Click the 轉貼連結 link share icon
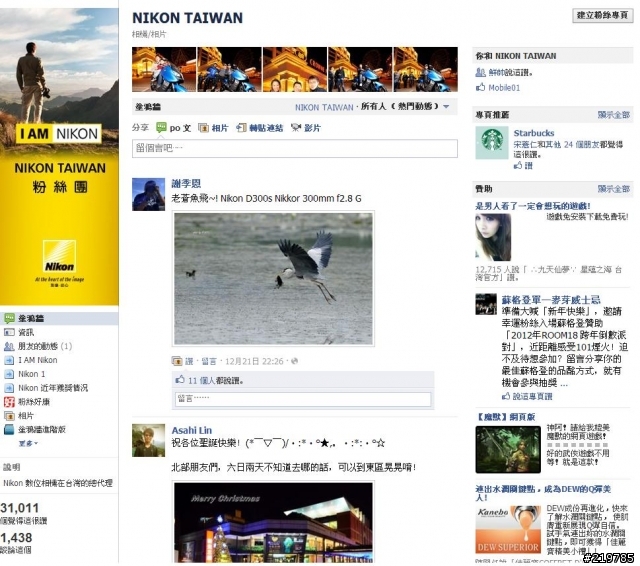 [241, 128]
